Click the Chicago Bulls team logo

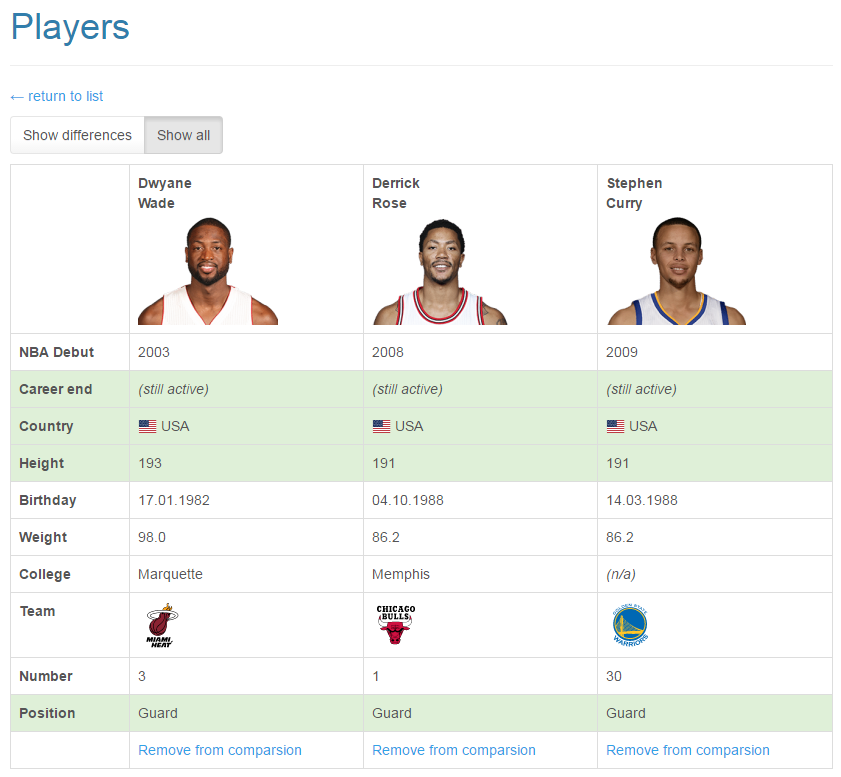395,625
